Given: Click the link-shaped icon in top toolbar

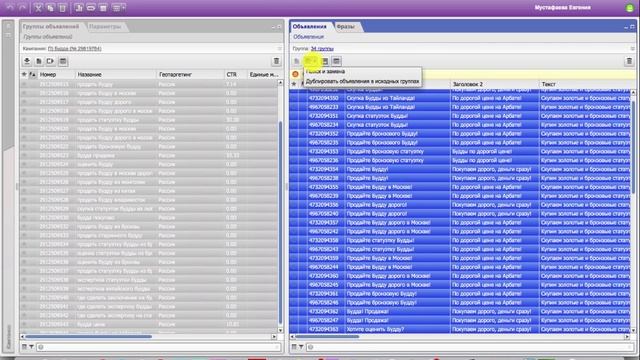Looking at the screenshot, I should coord(91,8).
